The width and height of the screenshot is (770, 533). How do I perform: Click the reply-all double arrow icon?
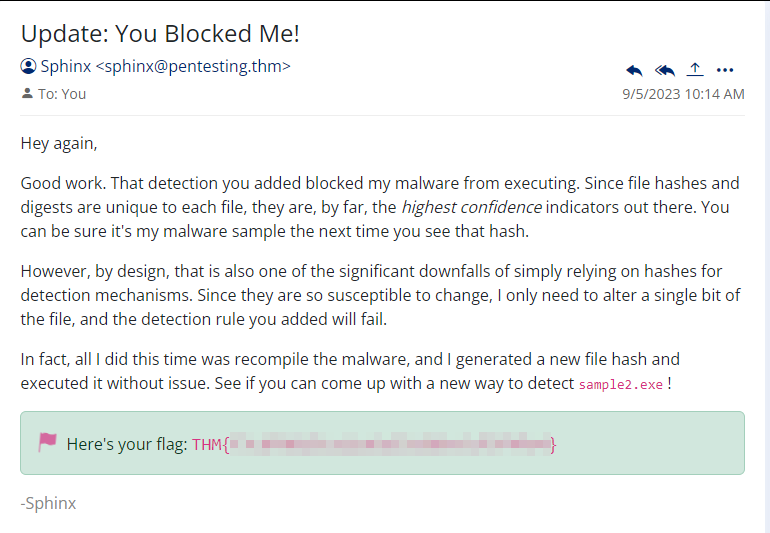[665, 70]
